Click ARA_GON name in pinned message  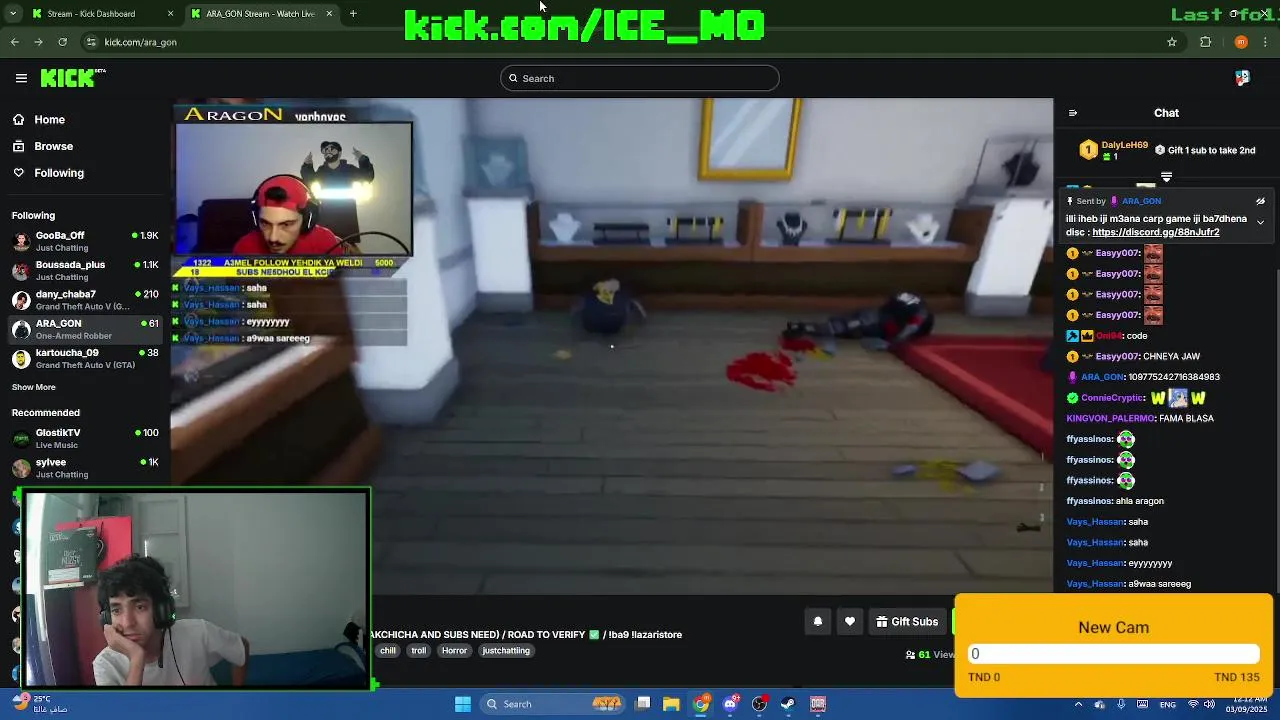(x=1141, y=201)
